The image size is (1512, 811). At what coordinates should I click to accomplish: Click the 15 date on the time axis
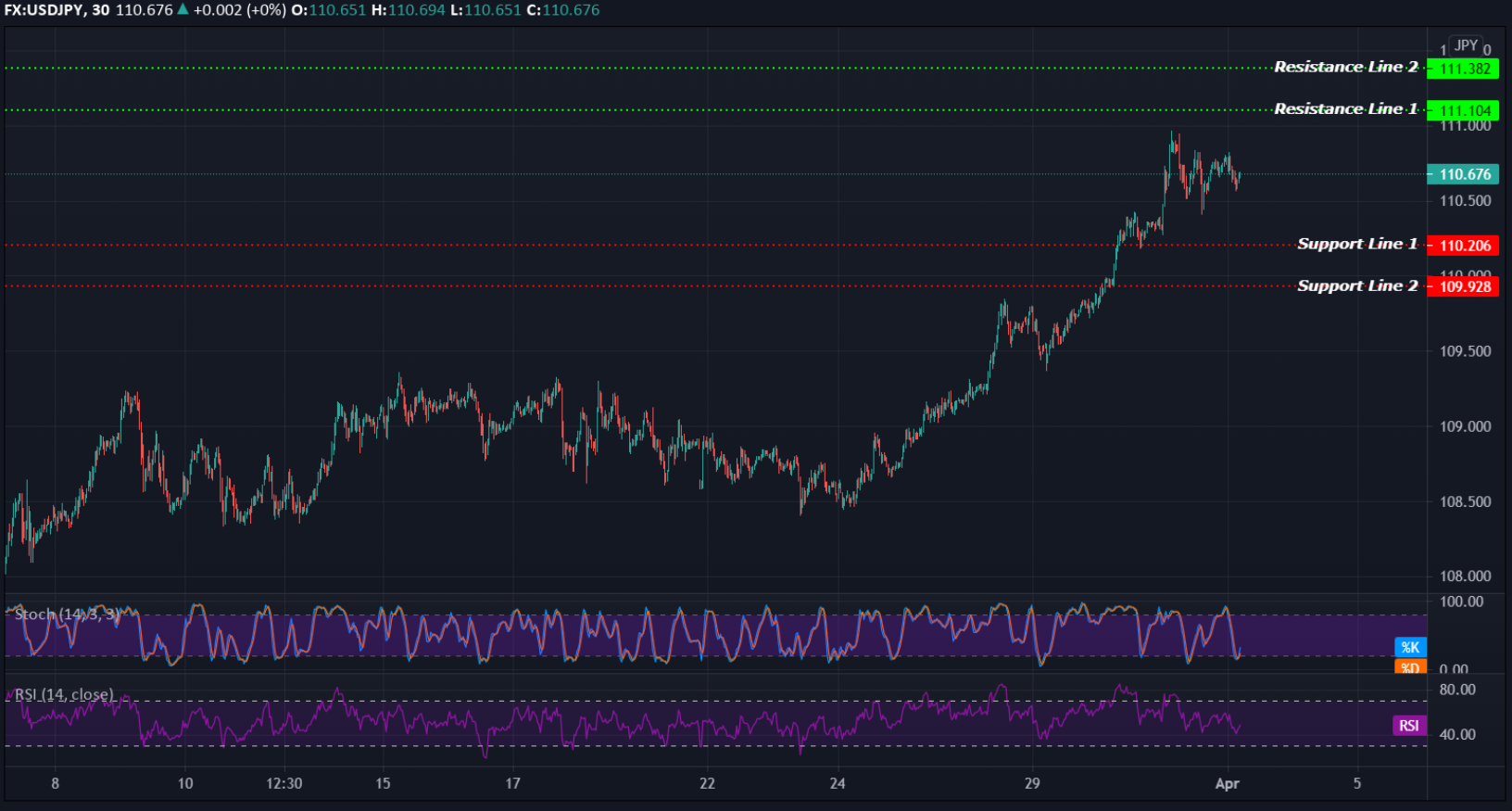tap(383, 784)
